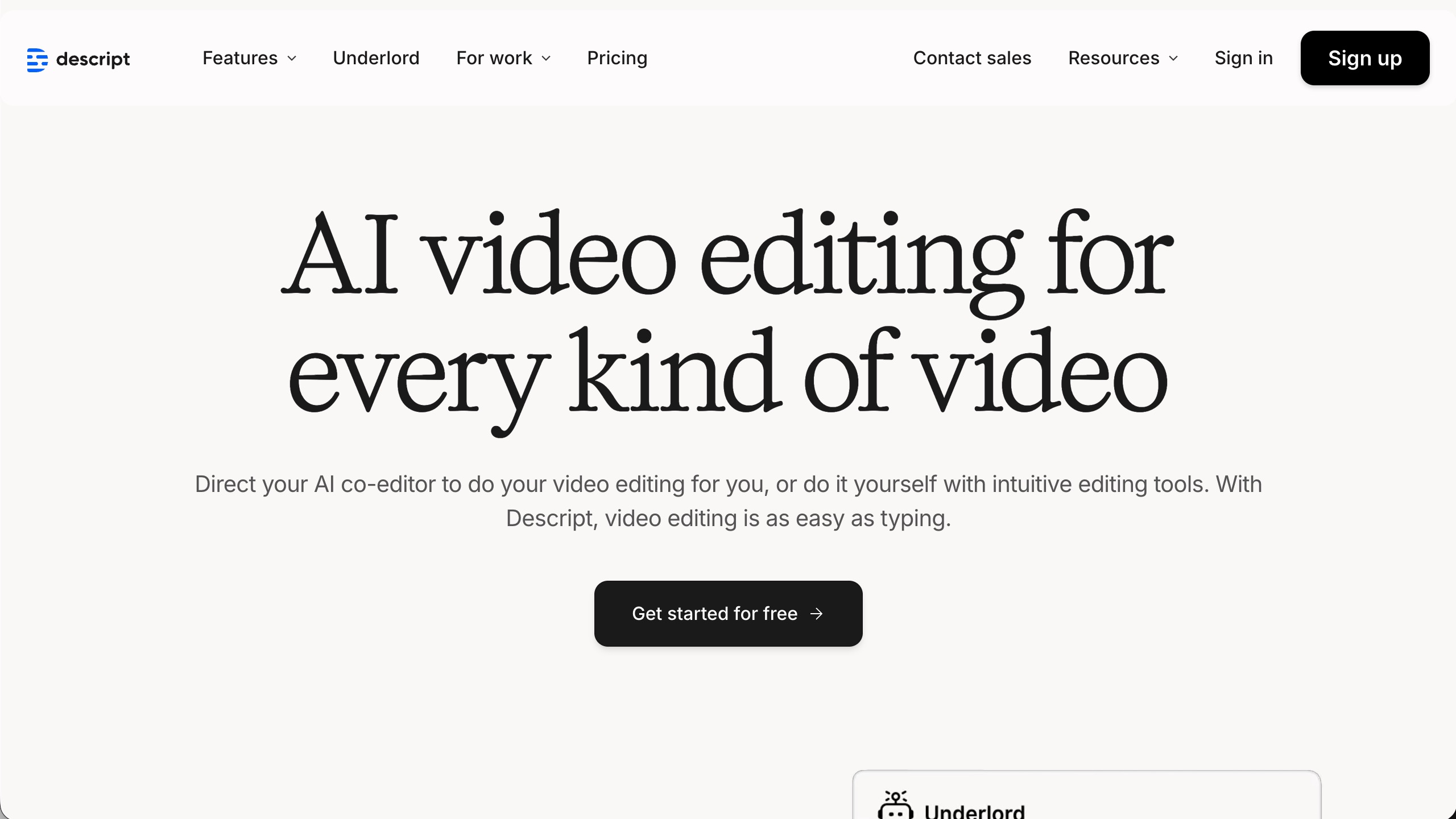Screen dimensions: 1456x819
Task: Click the blue Descript logo icon
Action: click(x=37, y=60)
